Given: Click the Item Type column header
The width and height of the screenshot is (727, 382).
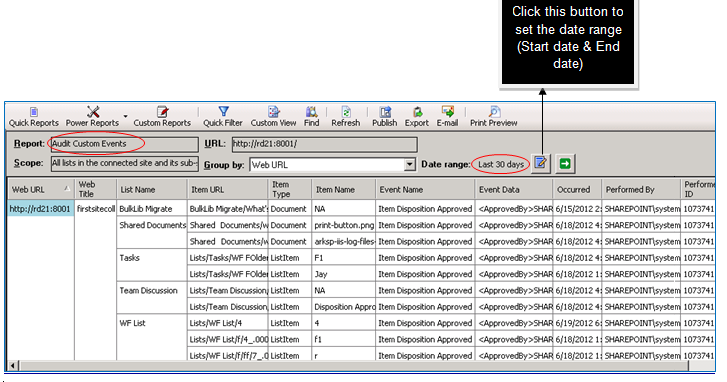Looking at the screenshot, I should (x=290, y=189).
